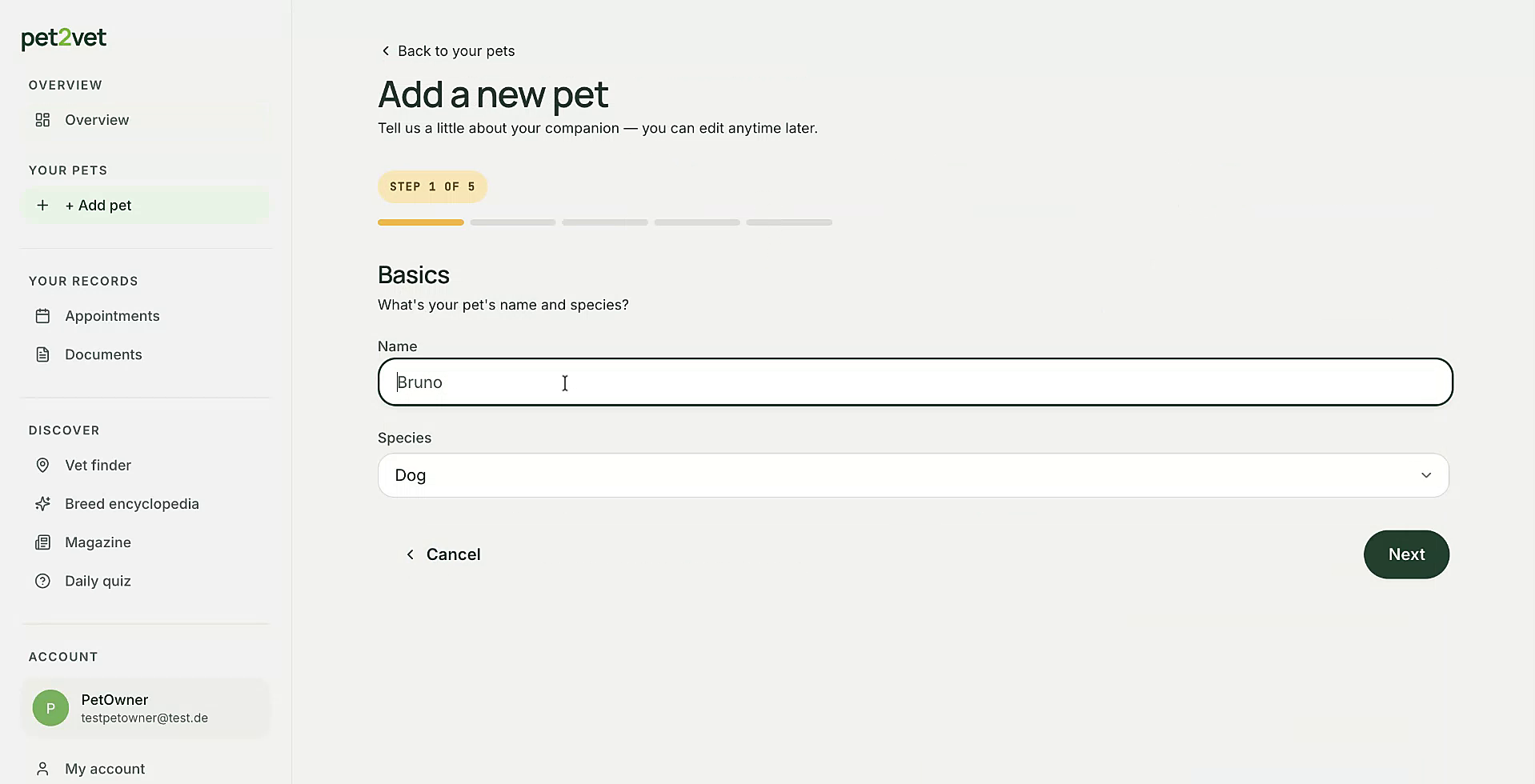Viewport: 1535px width, 784px height.
Task: Click the fifth progress step bar
Action: (789, 222)
